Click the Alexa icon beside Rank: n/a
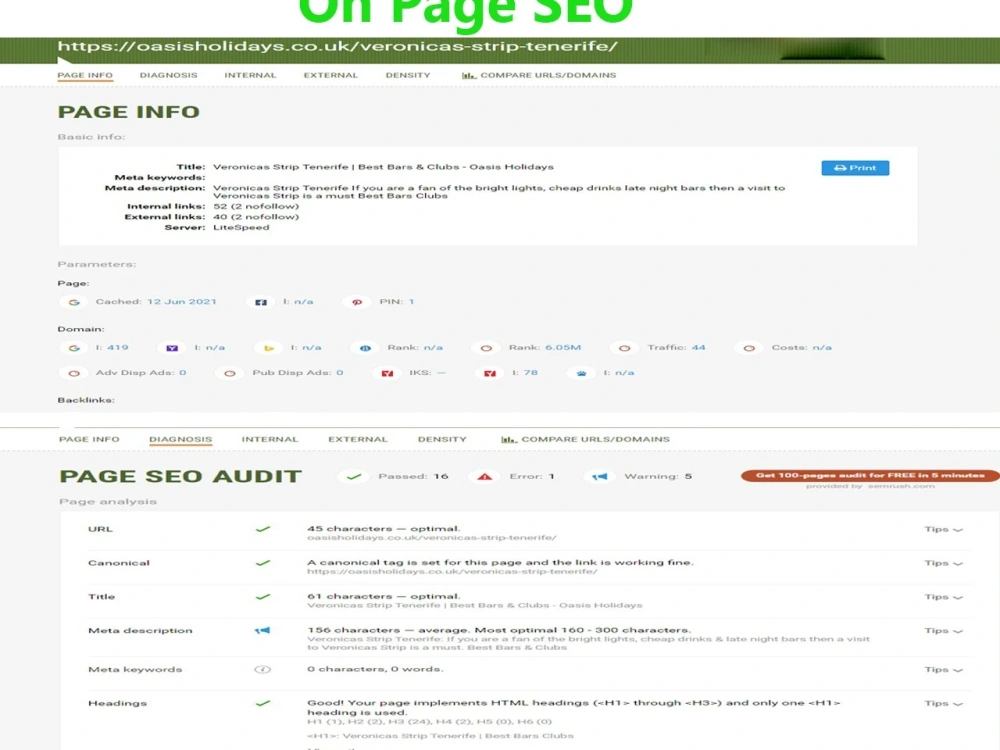The height and width of the screenshot is (750, 1000). pyautogui.click(x=365, y=348)
